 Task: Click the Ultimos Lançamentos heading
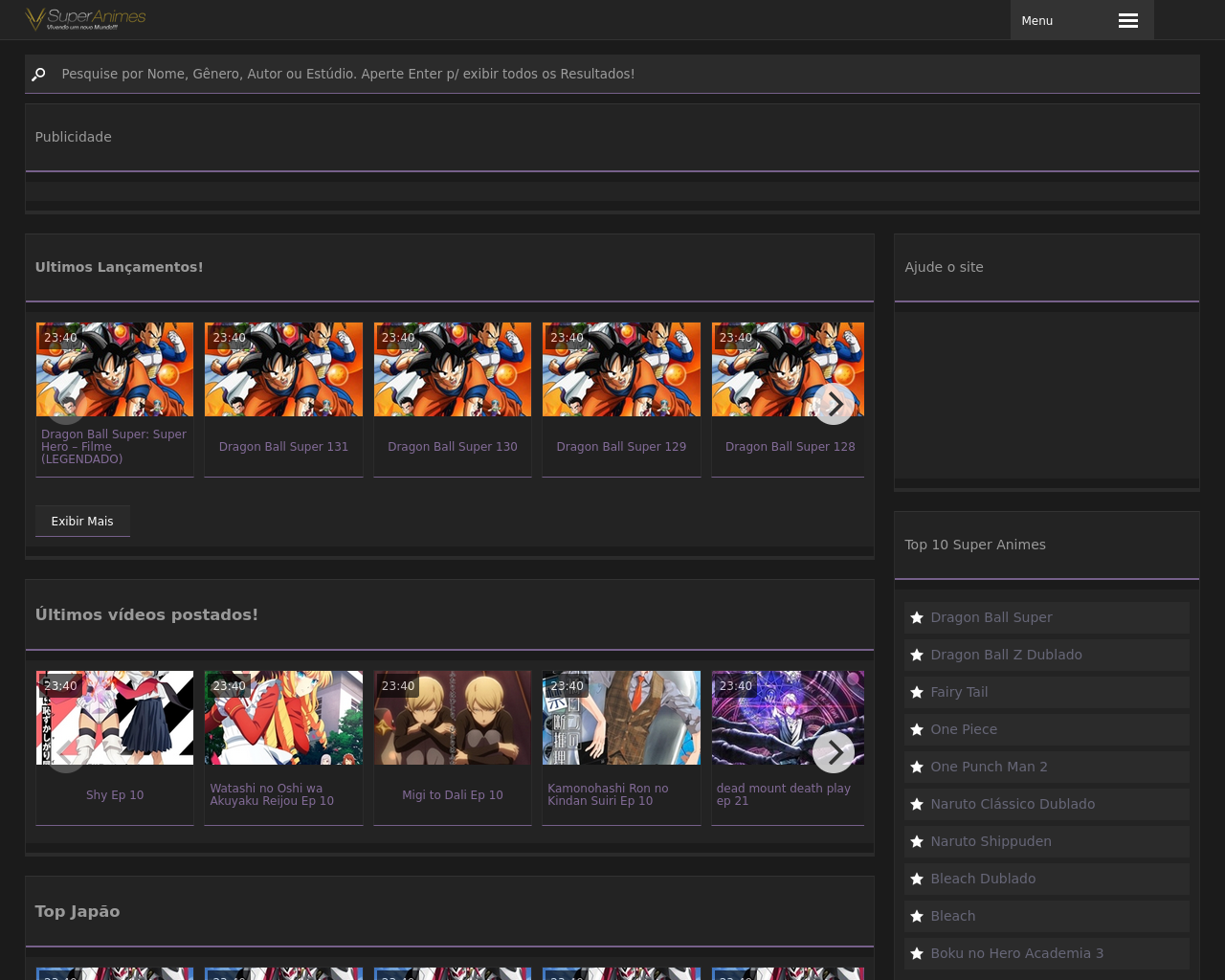pos(120,267)
